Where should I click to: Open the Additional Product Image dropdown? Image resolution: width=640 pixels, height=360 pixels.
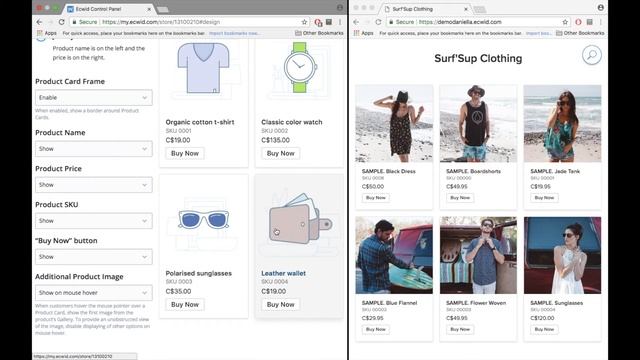(x=93, y=293)
